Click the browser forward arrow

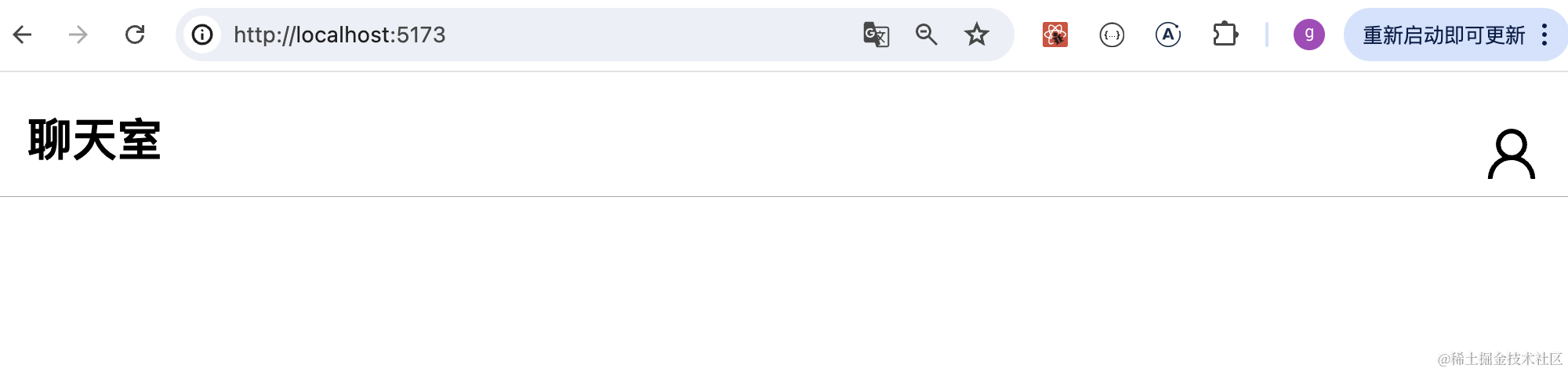[78, 35]
